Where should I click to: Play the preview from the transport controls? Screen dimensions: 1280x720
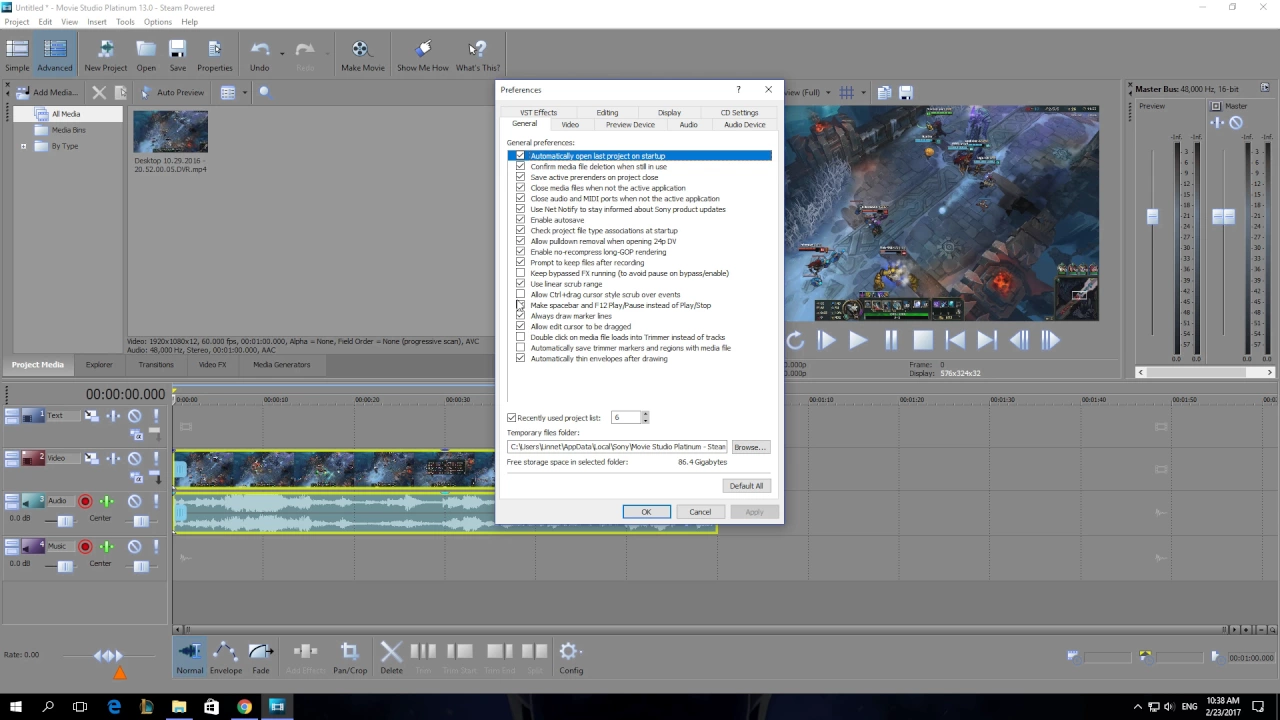[x=858, y=341]
